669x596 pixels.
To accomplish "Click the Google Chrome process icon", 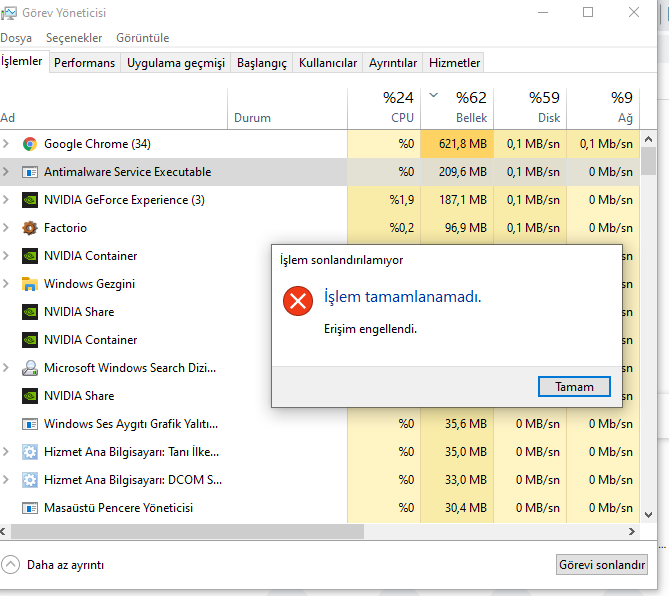I will tap(30, 144).
